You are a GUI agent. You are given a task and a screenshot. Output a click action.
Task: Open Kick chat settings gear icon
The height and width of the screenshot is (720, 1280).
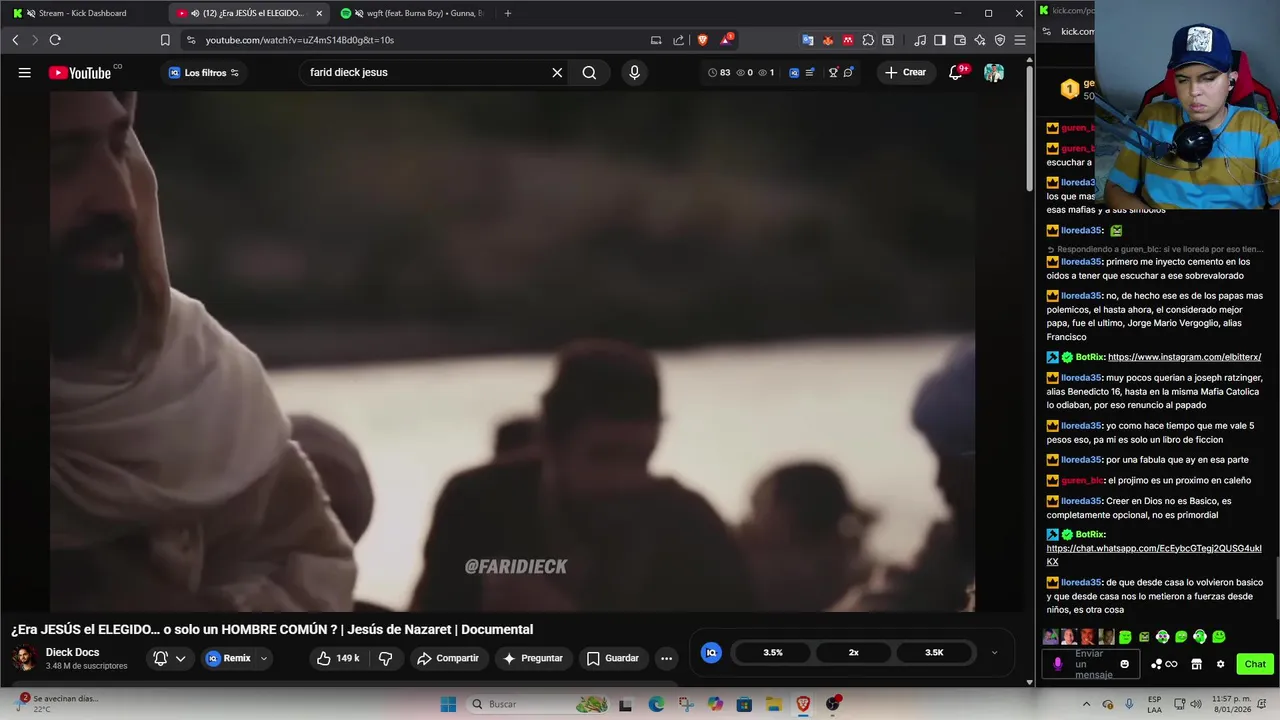click(x=1220, y=664)
